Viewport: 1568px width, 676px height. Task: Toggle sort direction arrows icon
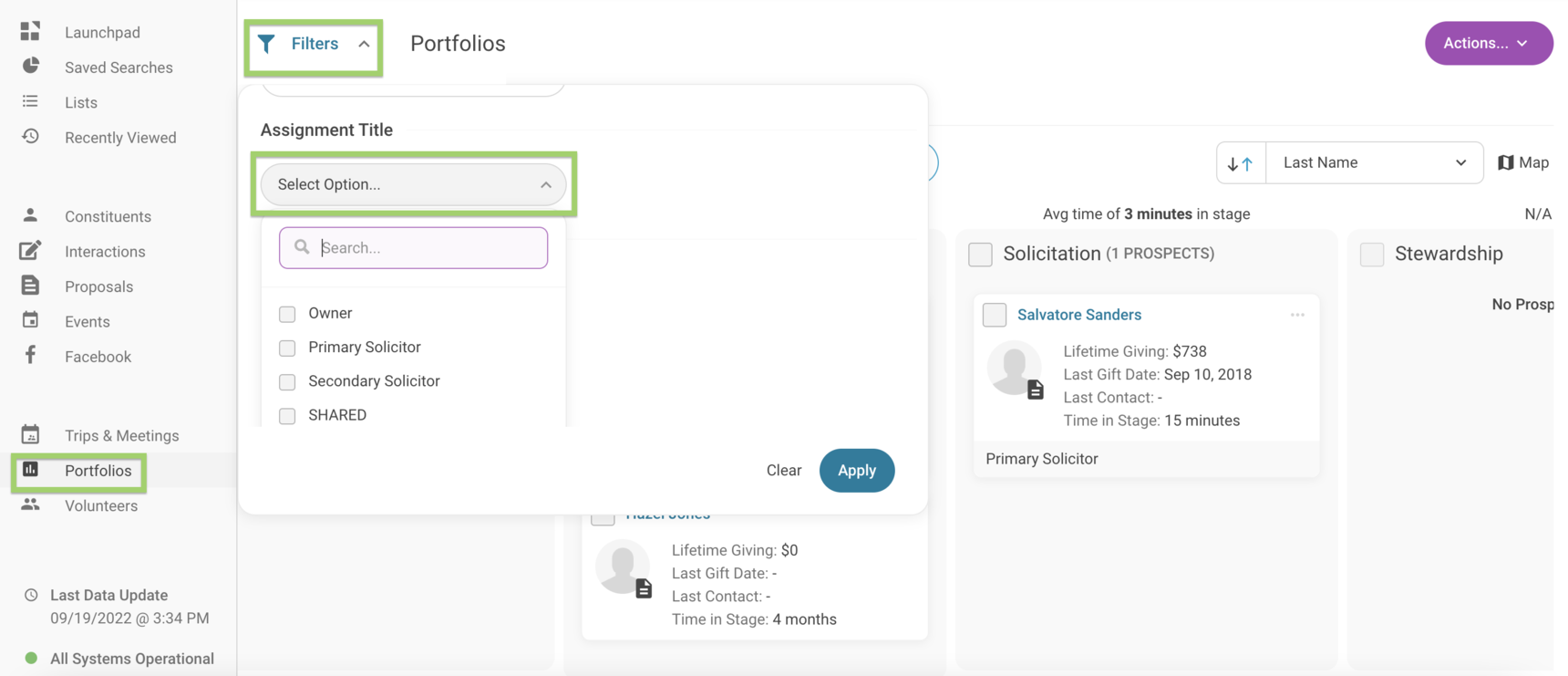(x=1240, y=163)
